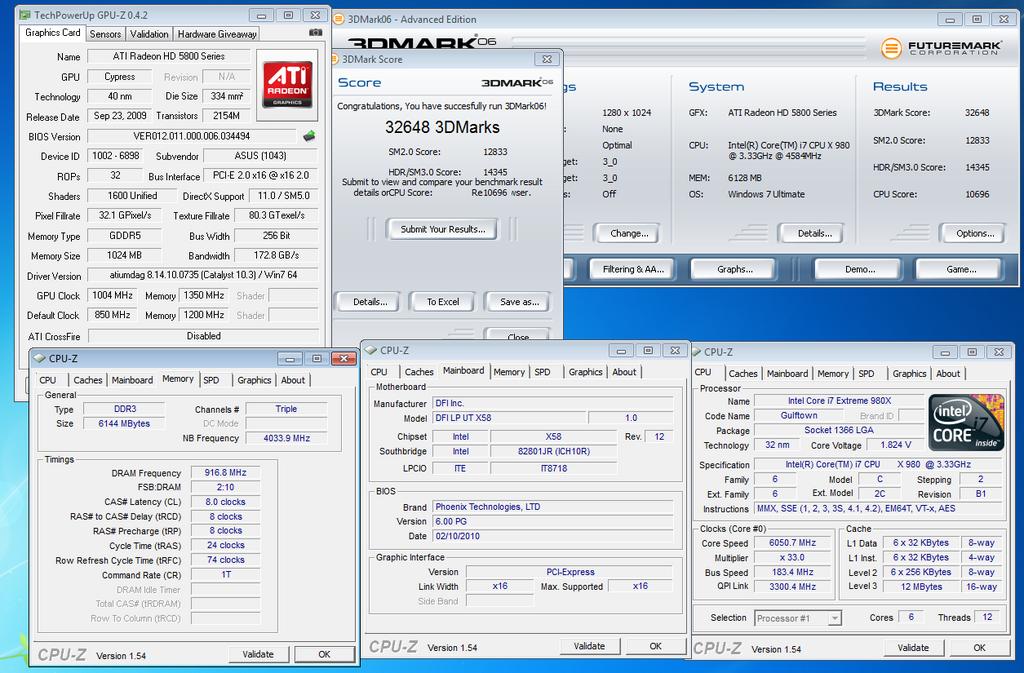Open CPU tab in CPU-Z Memory window
1024x673 pixels.
48,380
